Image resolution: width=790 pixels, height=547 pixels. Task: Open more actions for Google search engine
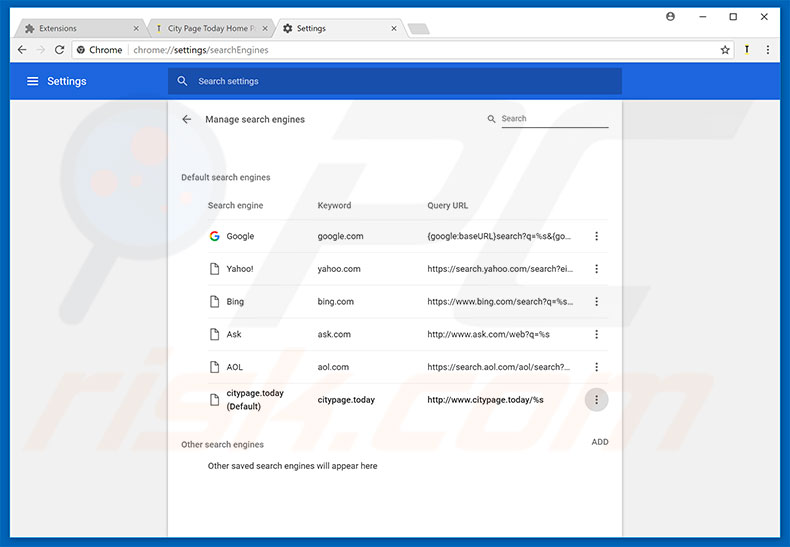coord(597,236)
